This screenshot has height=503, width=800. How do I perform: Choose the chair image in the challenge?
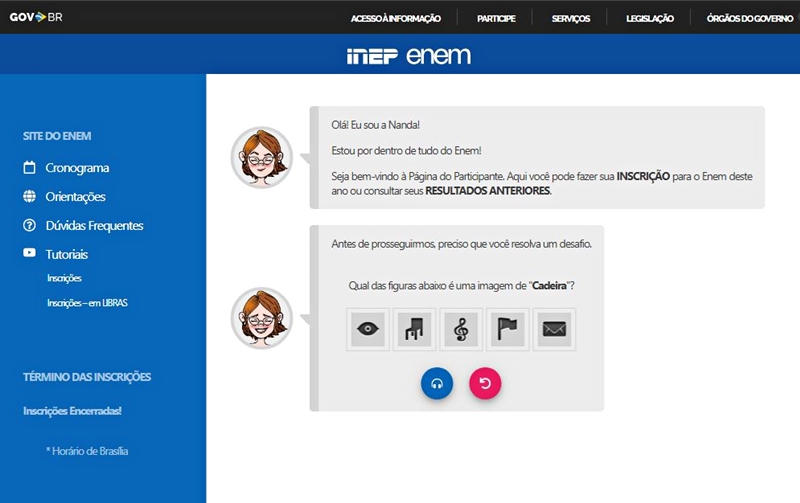click(414, 329)
